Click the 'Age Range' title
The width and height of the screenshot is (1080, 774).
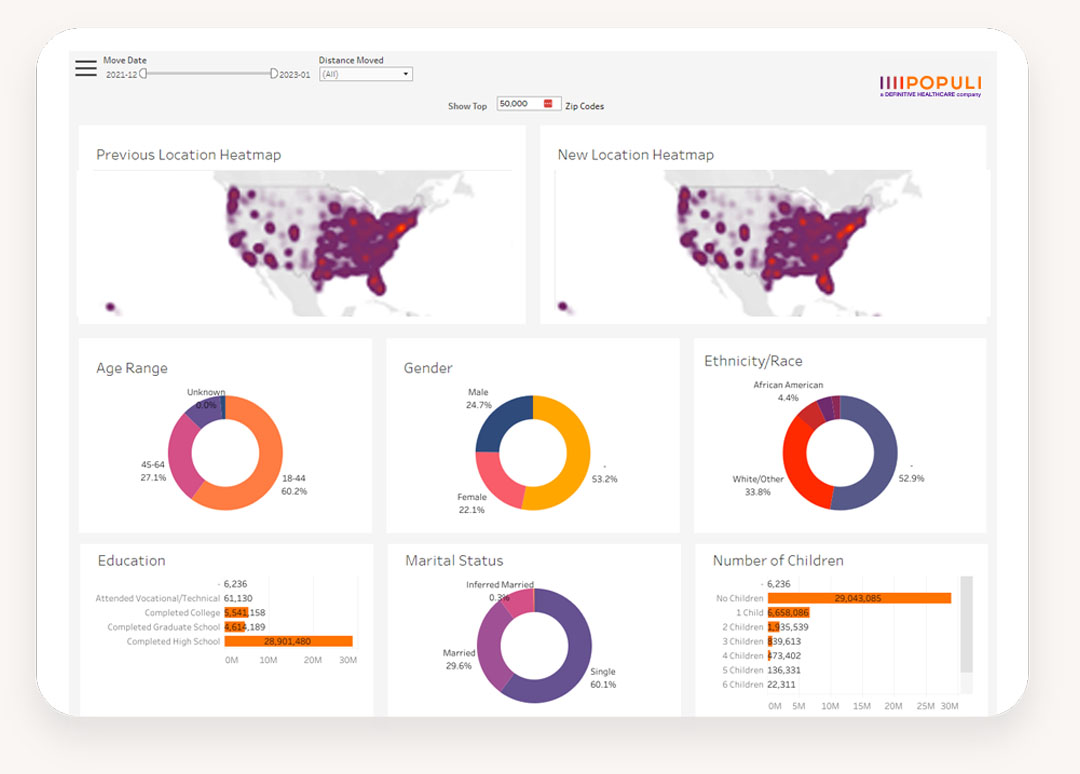pos(132,368)
